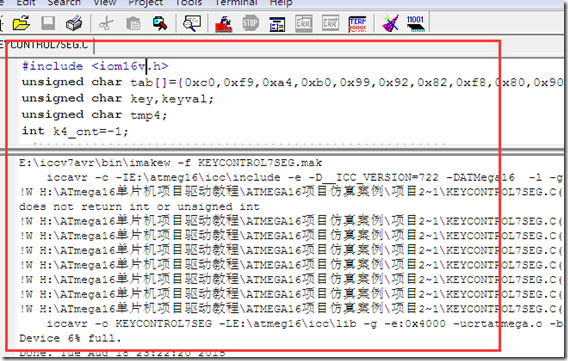Click the 'int k4_cnt=-1;' line
This screenshot has width=568, height=361.
[75, 131]
